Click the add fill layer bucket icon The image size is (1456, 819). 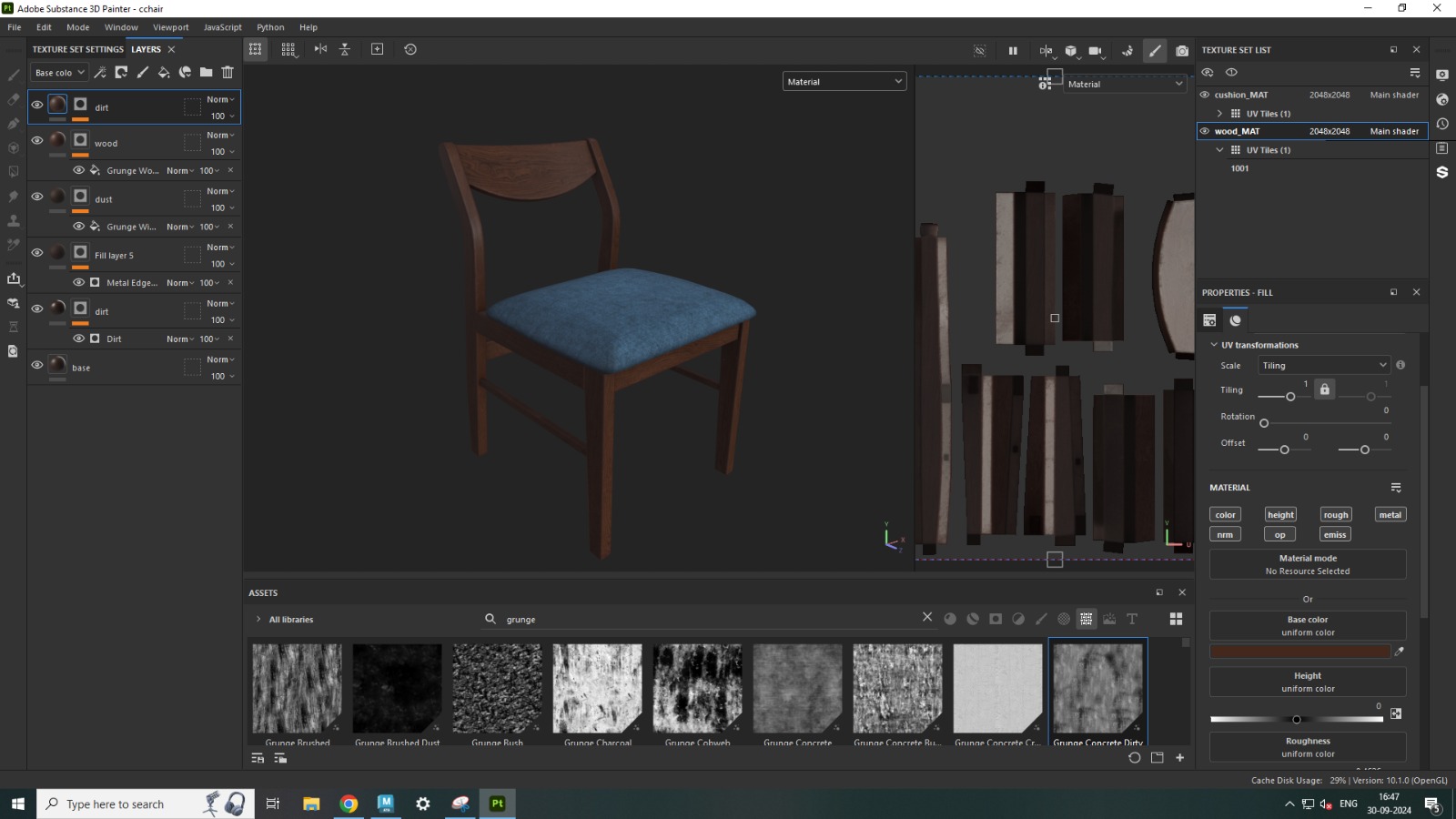pyautogui.click(x=164, y=72)
